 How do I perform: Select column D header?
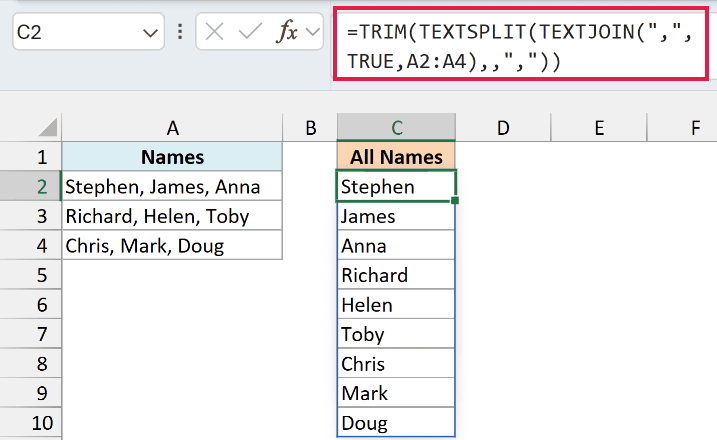coord(503,128)
